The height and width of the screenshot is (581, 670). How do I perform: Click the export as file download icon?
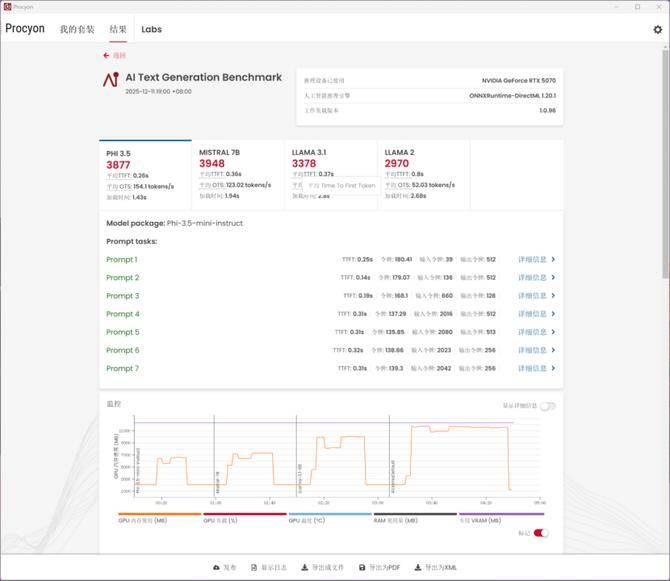click(x=305, y=567)
